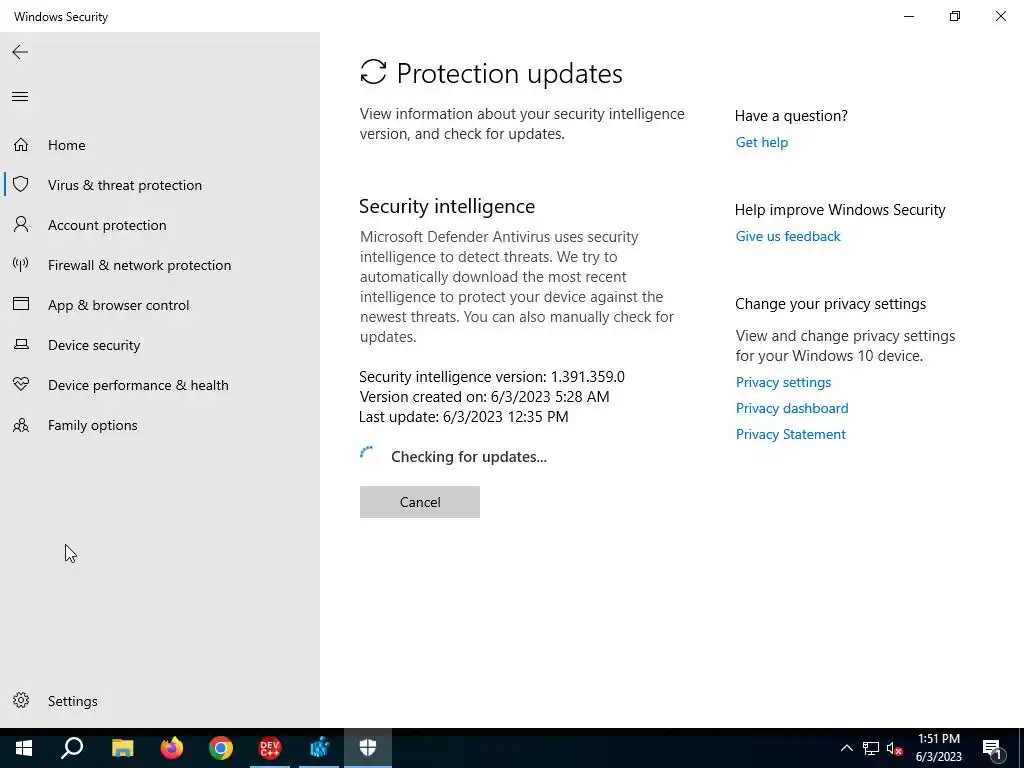
Task: Click 'Change your privacy settings' heading
Action: 830,304
